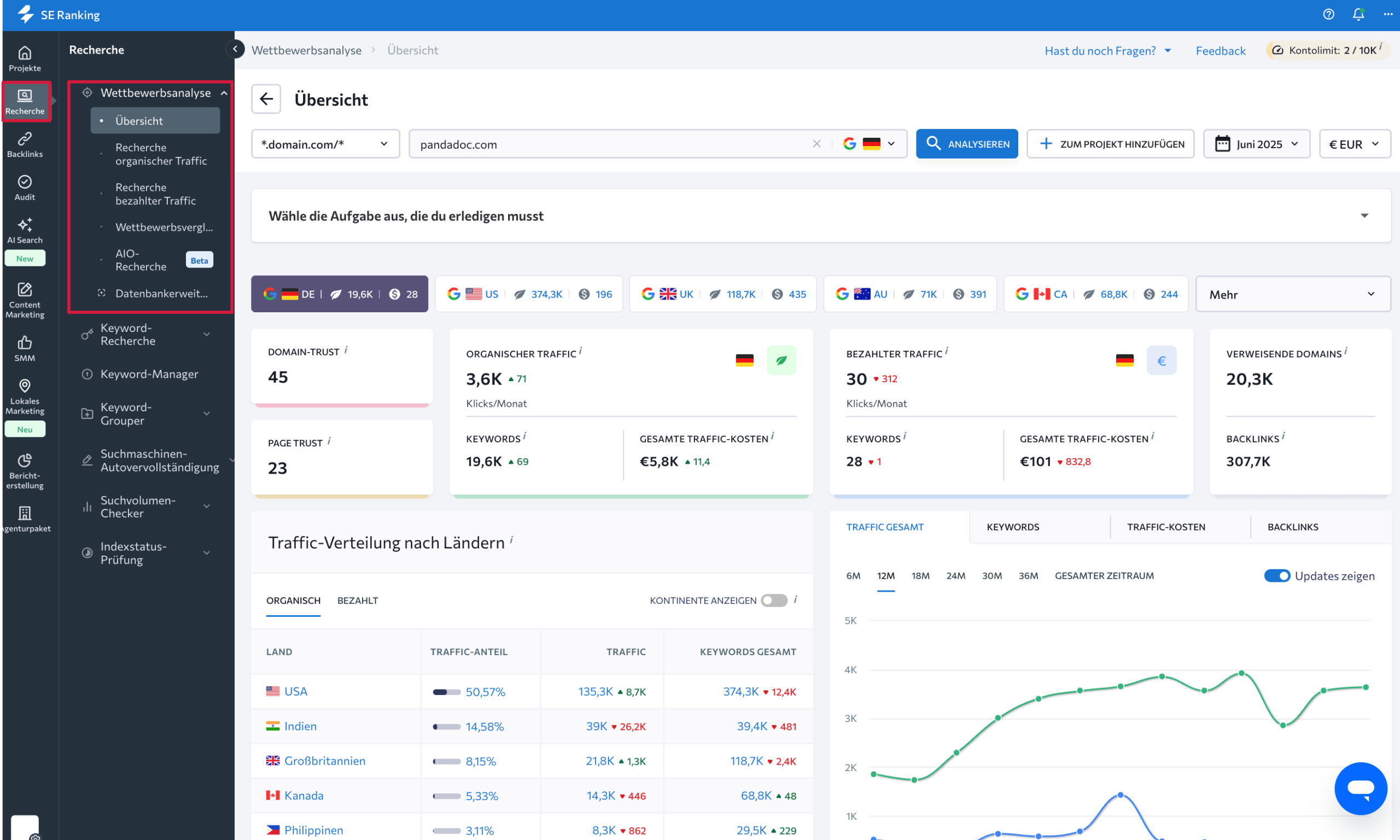This screenshot has height=840, width=1400.
Task: Click the back arrow beside Übersicht
Action: pos(266,99)
